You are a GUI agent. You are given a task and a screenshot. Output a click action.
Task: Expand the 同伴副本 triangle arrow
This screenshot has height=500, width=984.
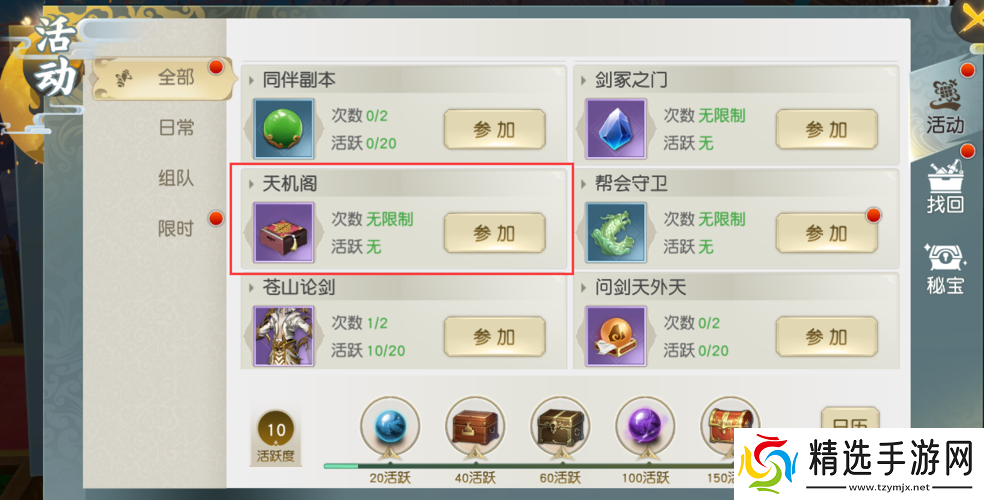point(252,80)
